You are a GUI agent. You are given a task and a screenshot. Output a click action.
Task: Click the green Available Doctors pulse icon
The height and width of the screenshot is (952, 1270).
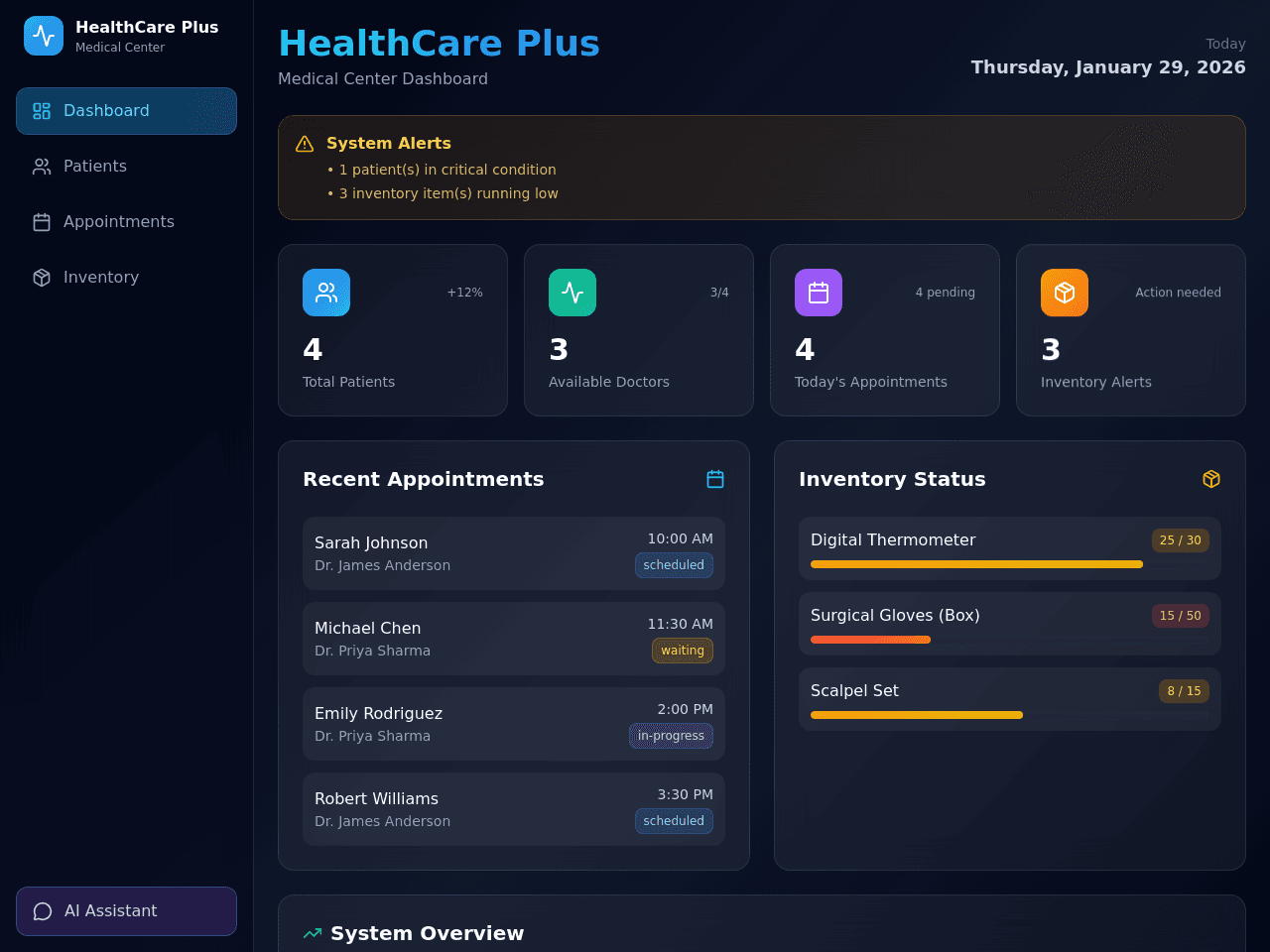[572, 293]
